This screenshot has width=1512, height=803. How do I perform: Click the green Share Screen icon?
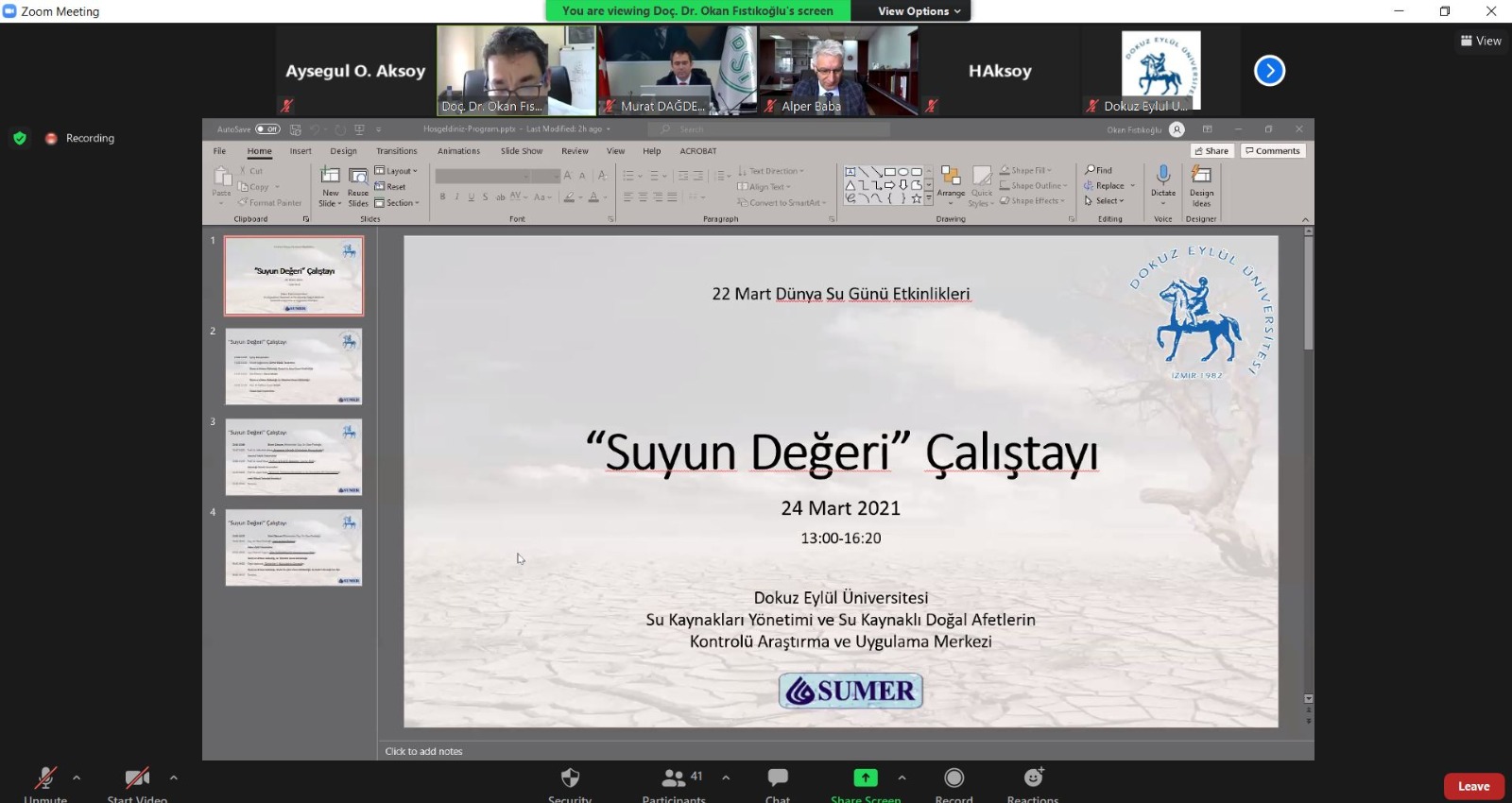(x=865, y=777)
